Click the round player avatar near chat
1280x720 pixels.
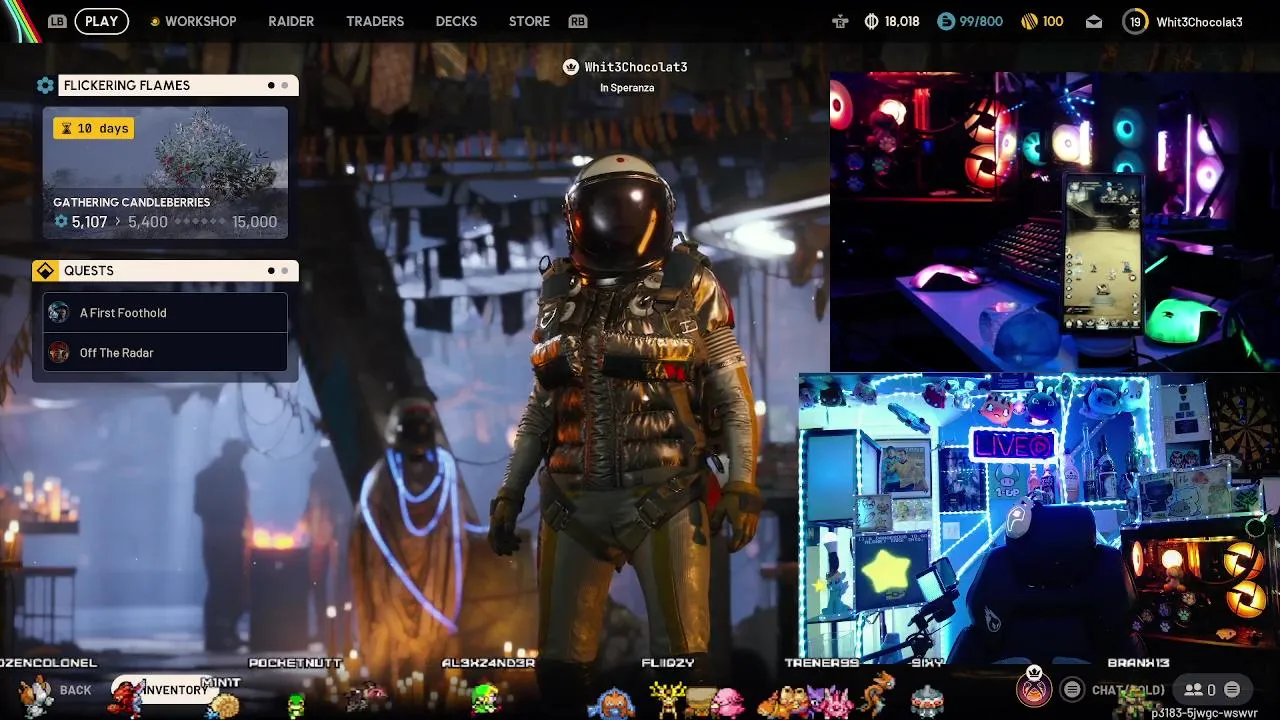tap(1035, 688)
